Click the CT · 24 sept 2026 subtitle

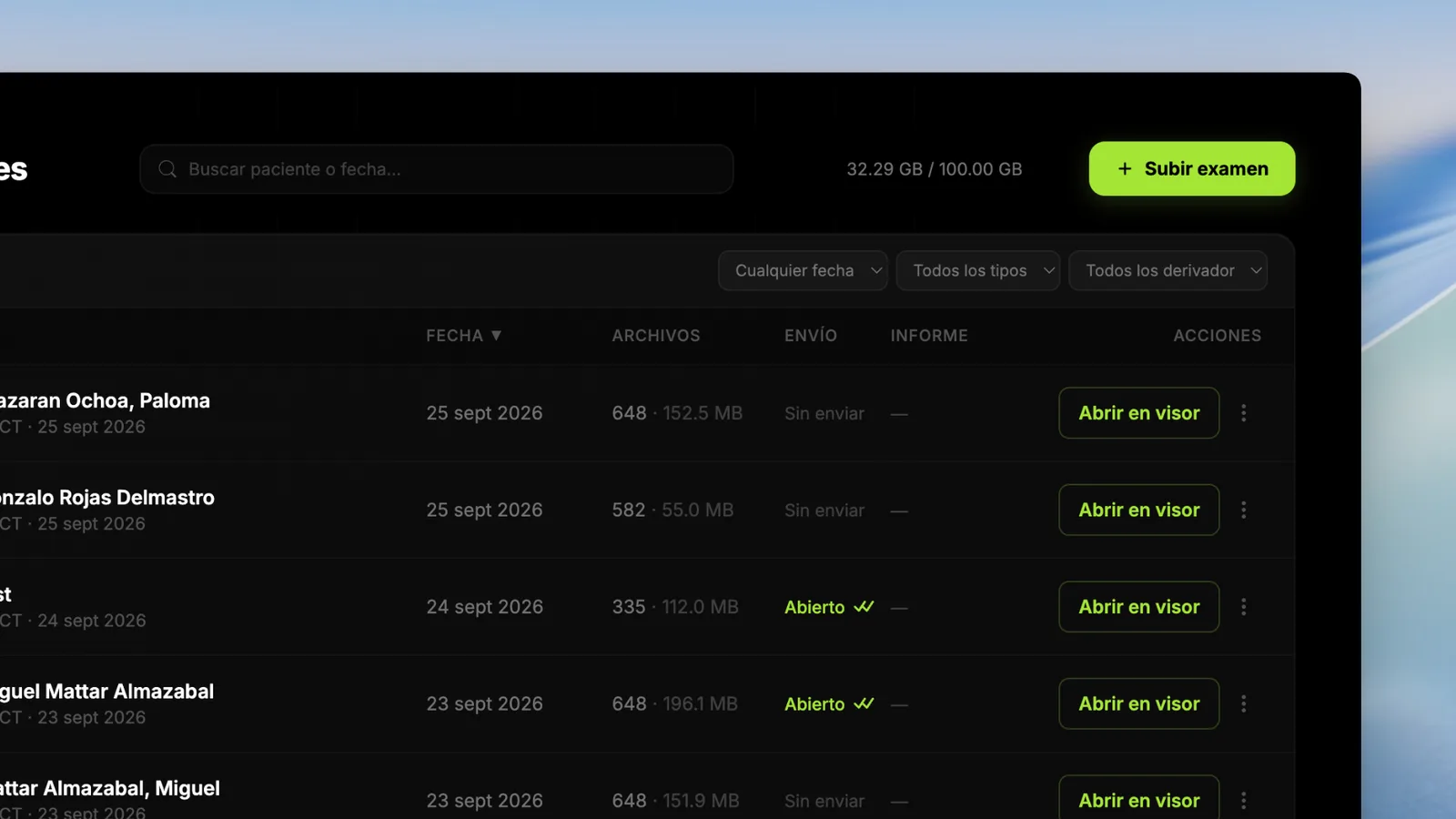click(x=73, y=621)
